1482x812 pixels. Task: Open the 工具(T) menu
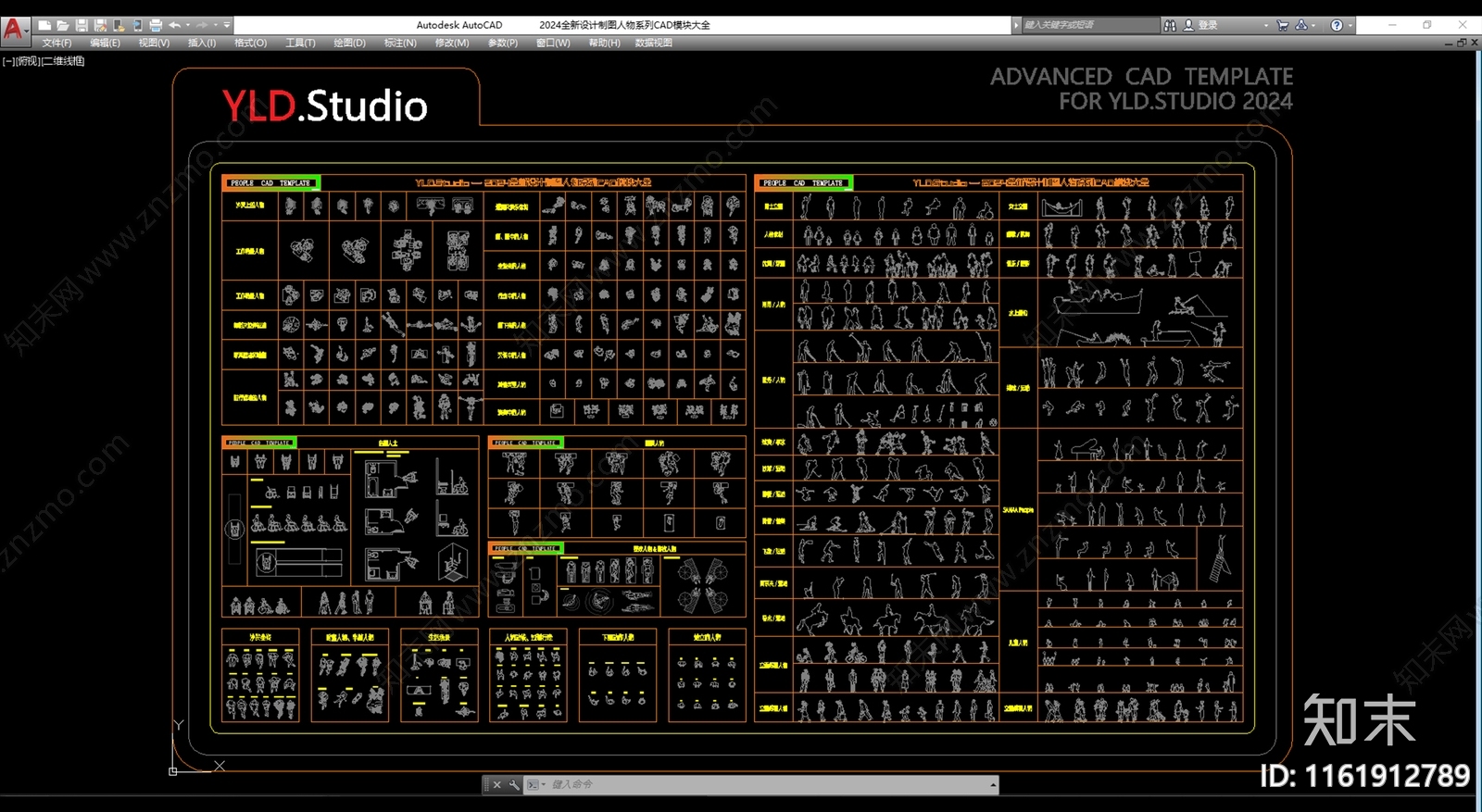point(300,43)
